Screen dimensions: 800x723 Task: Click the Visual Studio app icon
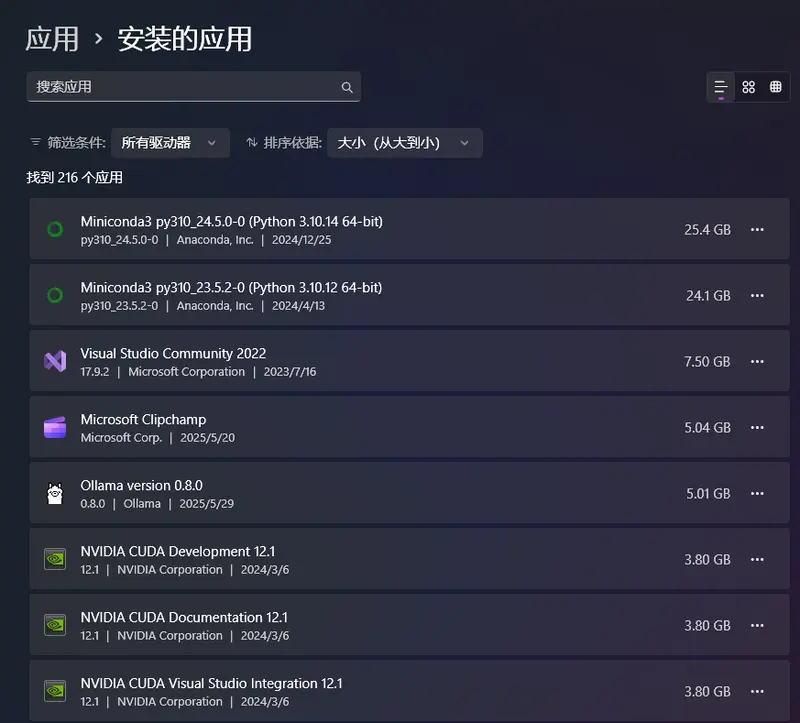click(55, 361)
